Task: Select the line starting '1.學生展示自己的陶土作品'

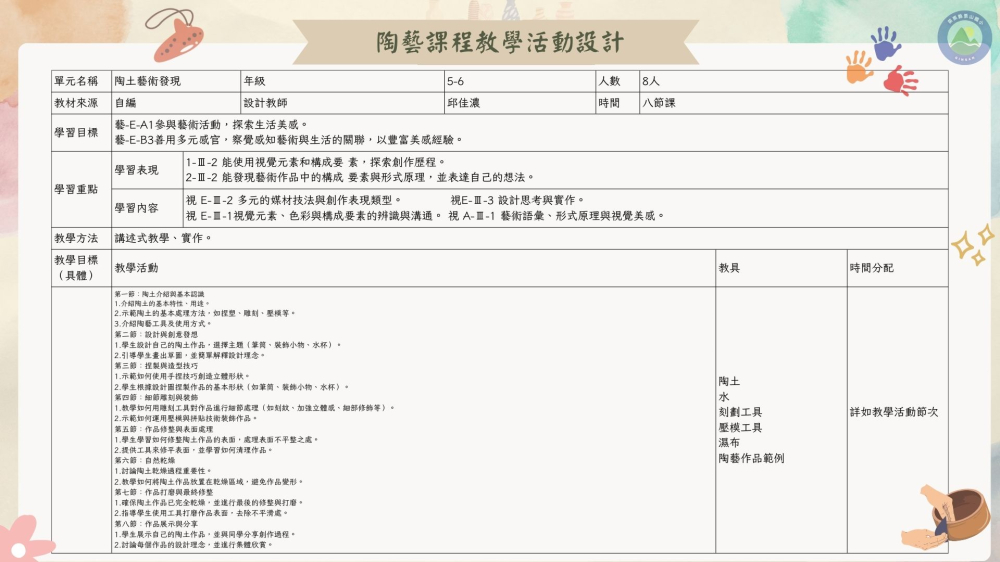Action: coord(205,535)
